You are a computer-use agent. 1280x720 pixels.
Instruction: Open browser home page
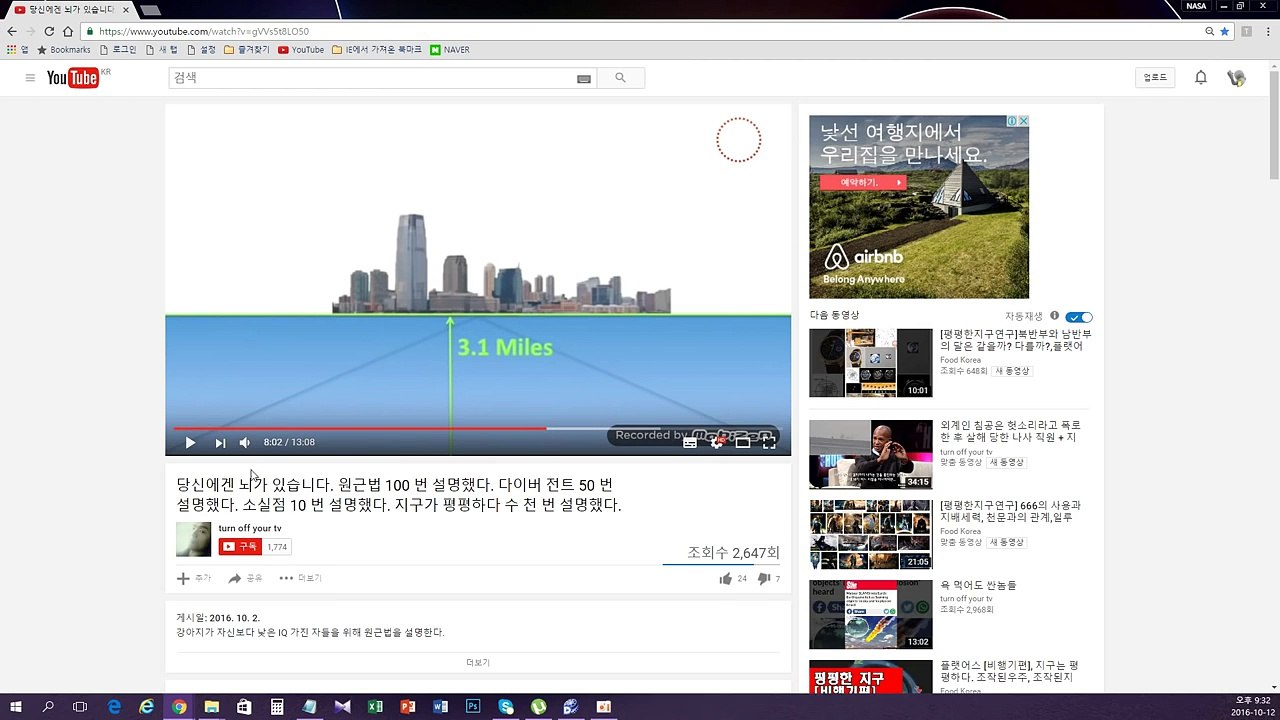click(67, 31)
